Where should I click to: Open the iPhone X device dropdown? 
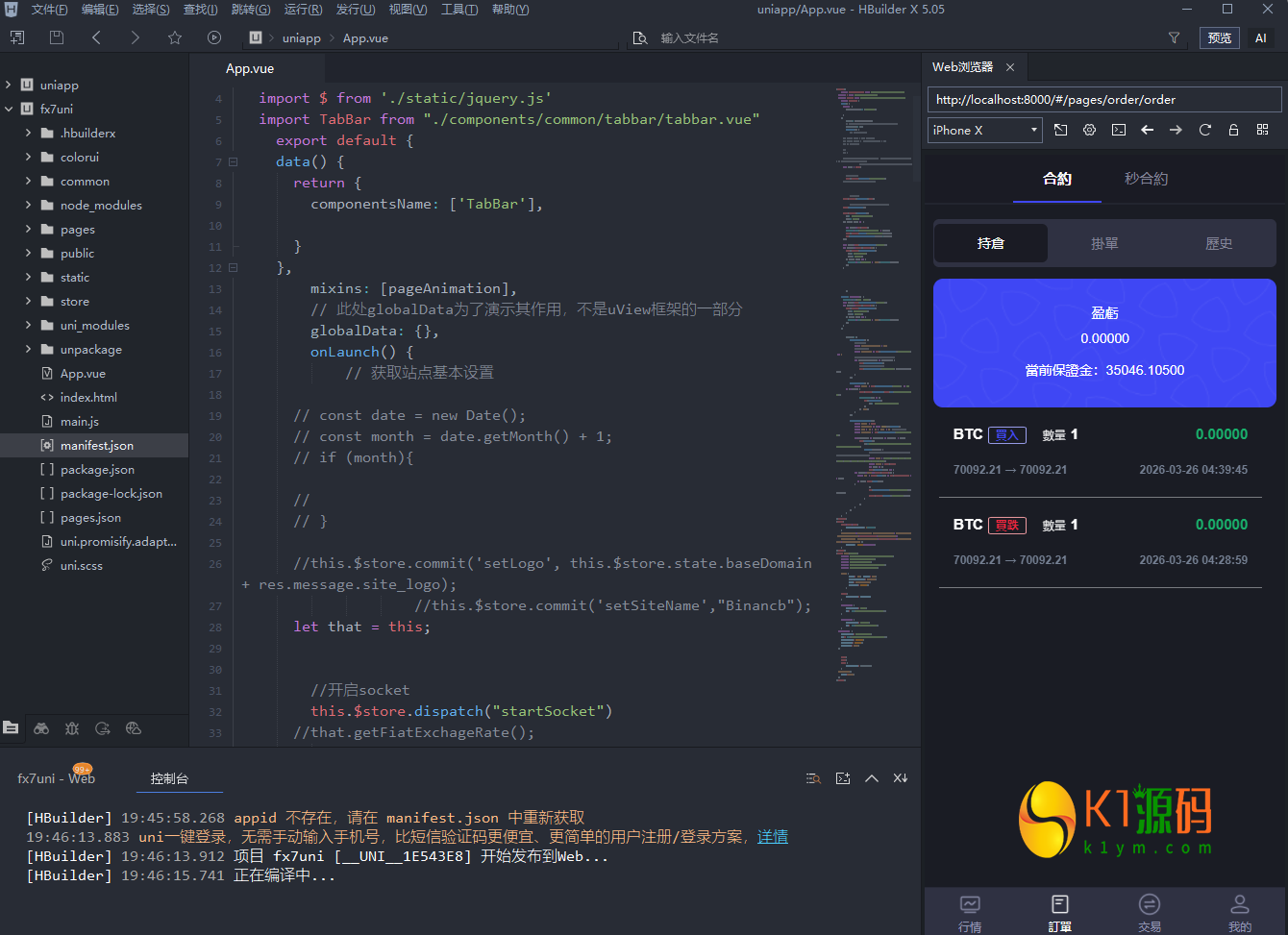tap(985, 130)
